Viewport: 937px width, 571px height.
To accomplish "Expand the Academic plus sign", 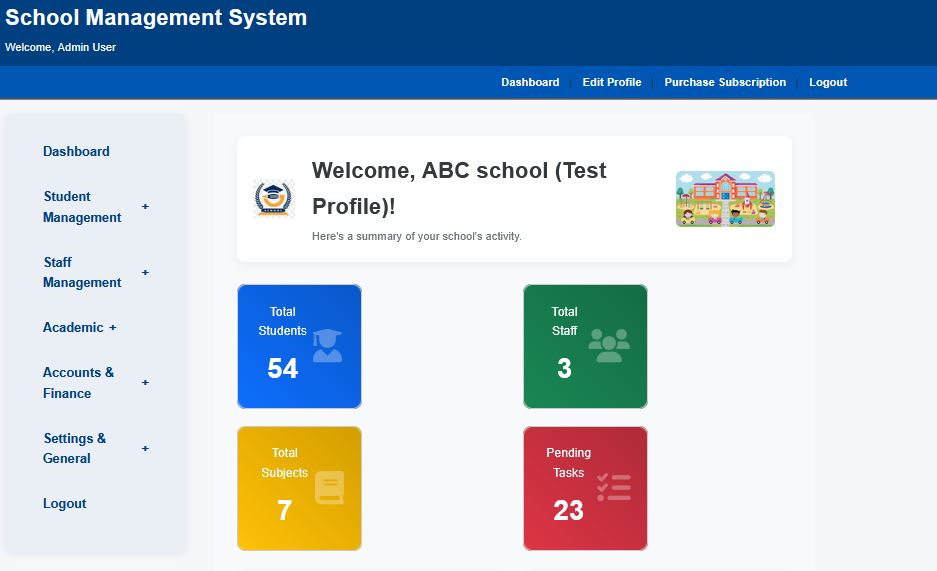I will [x=113, y=328].
